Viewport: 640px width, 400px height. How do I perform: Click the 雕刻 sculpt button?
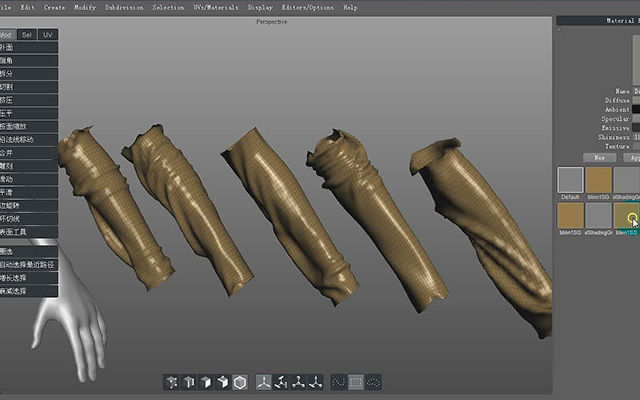(29, 166)
